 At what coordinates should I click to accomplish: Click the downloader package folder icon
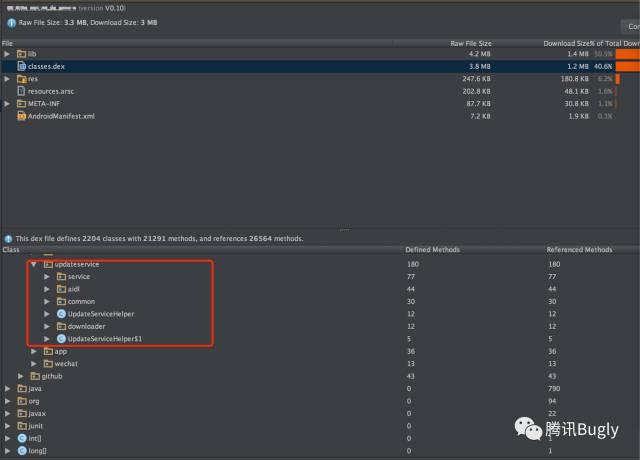tap(61, 327)
